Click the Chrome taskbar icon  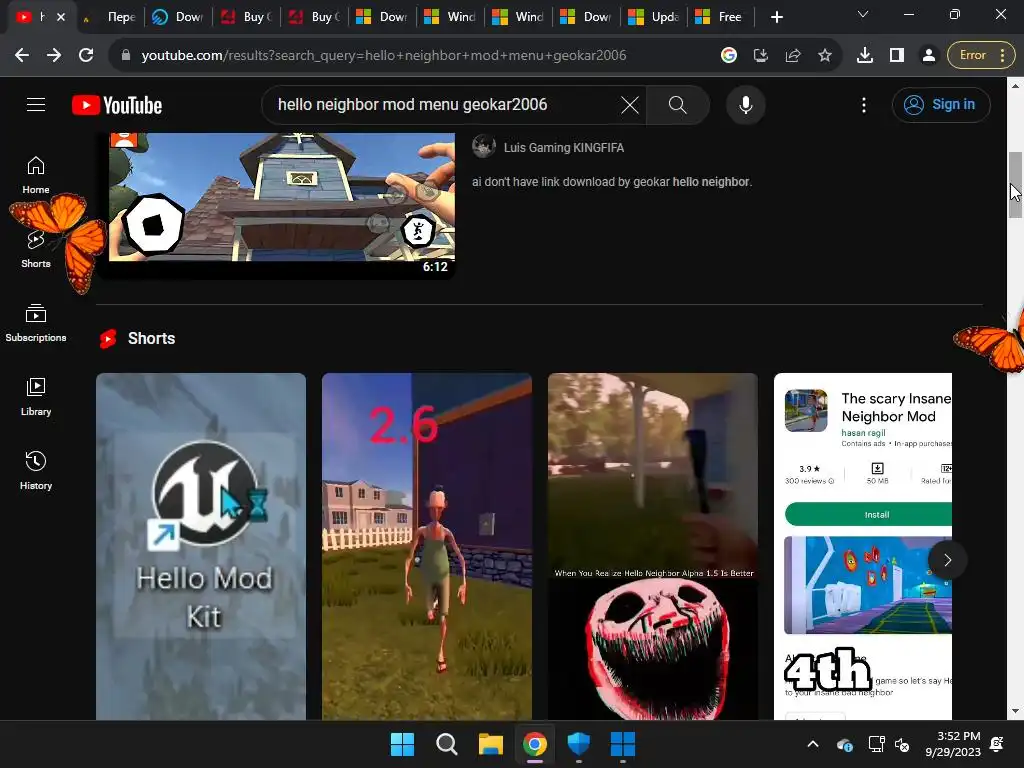535,744
